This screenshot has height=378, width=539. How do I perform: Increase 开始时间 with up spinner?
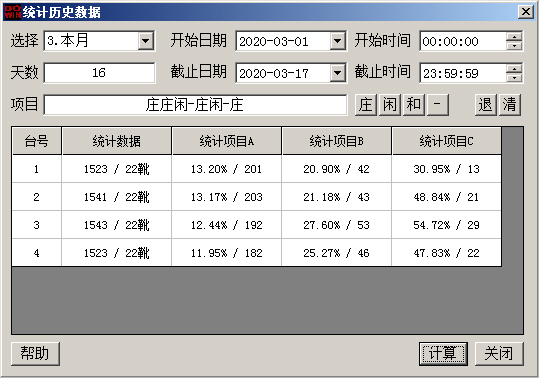point(514,37)
